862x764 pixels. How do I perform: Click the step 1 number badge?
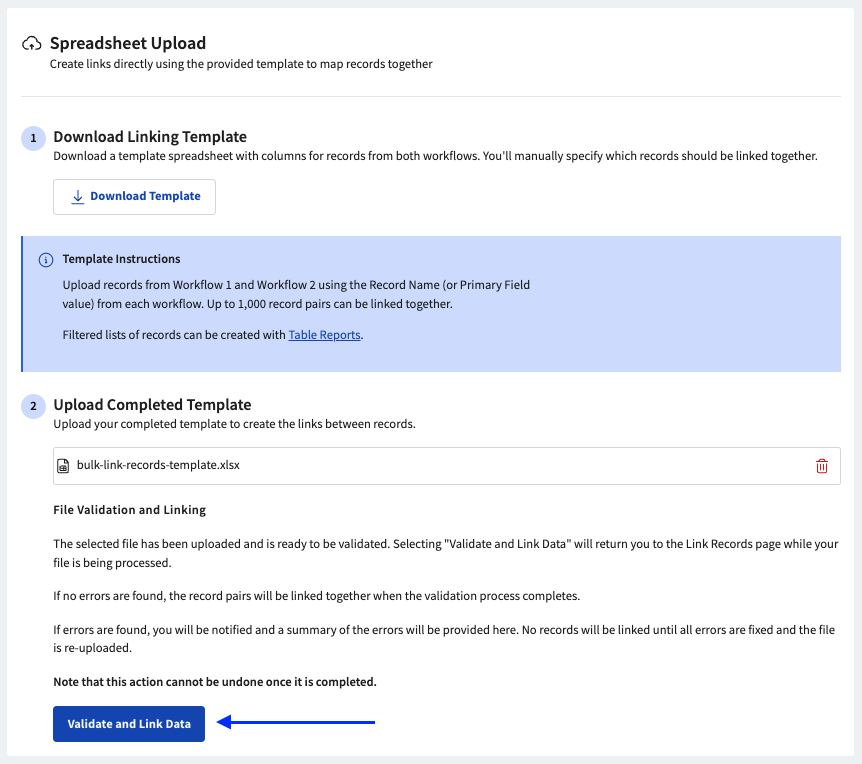33,138
